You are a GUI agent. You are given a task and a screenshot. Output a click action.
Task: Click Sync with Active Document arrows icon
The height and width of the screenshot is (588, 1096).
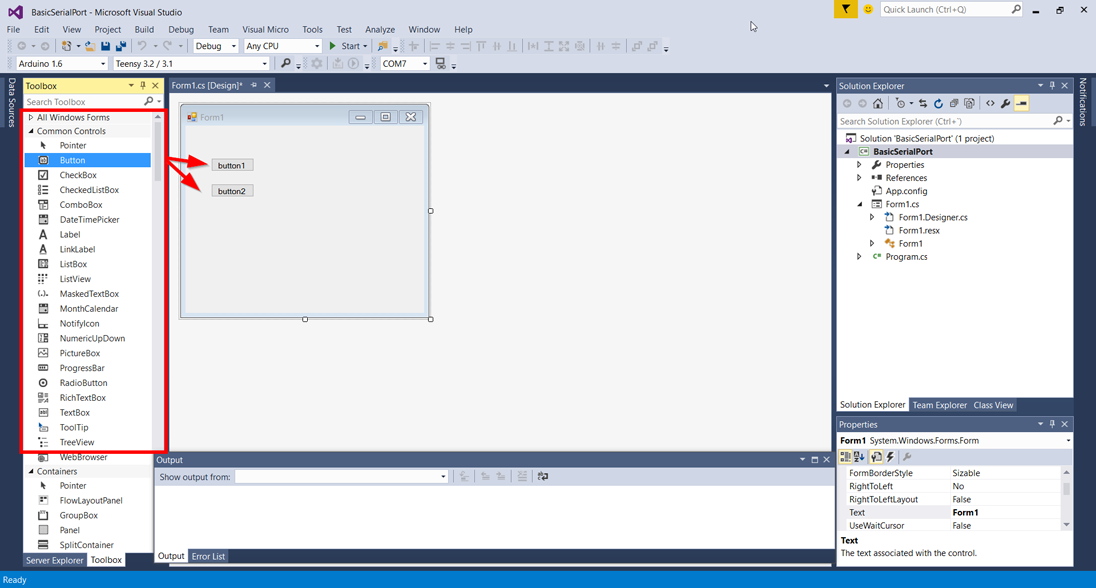923,103
